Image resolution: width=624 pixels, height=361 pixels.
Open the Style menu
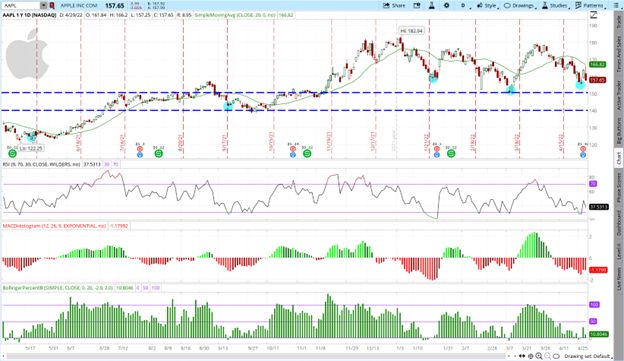click(x=488, y=6)
